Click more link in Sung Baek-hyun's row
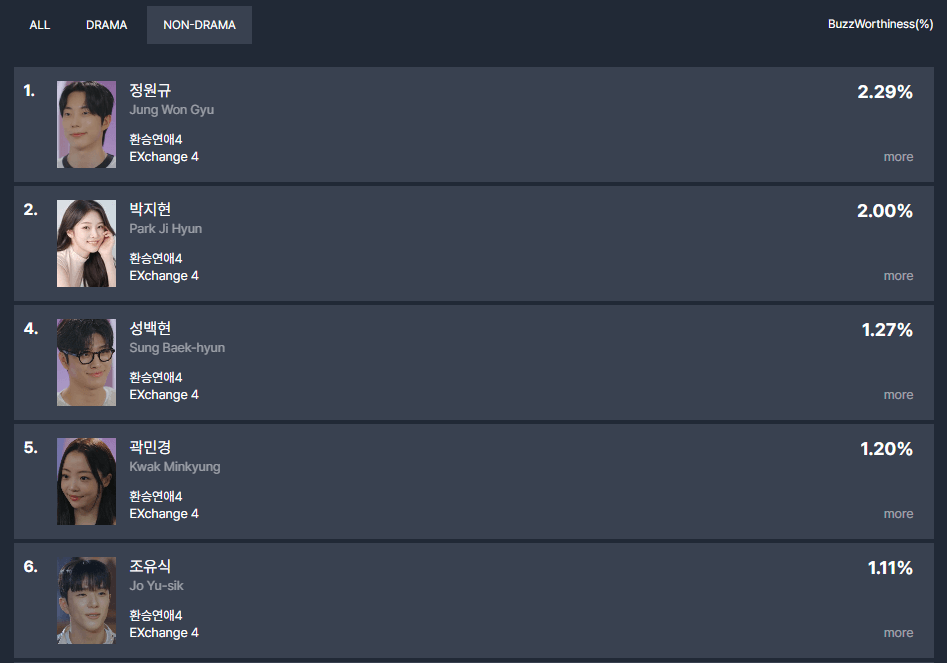This screenshot has width=947, height=663. point(898,395)
